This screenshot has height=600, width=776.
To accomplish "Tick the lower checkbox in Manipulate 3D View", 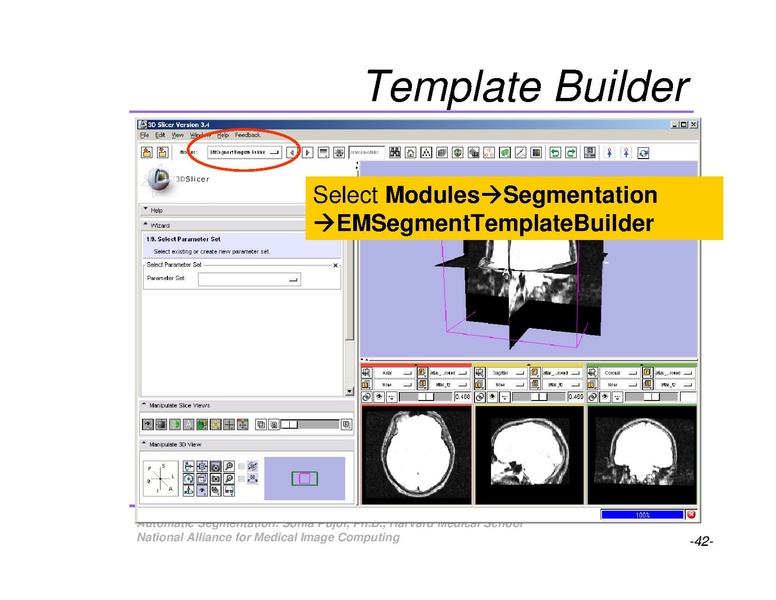I will click(x=242, y=479).
